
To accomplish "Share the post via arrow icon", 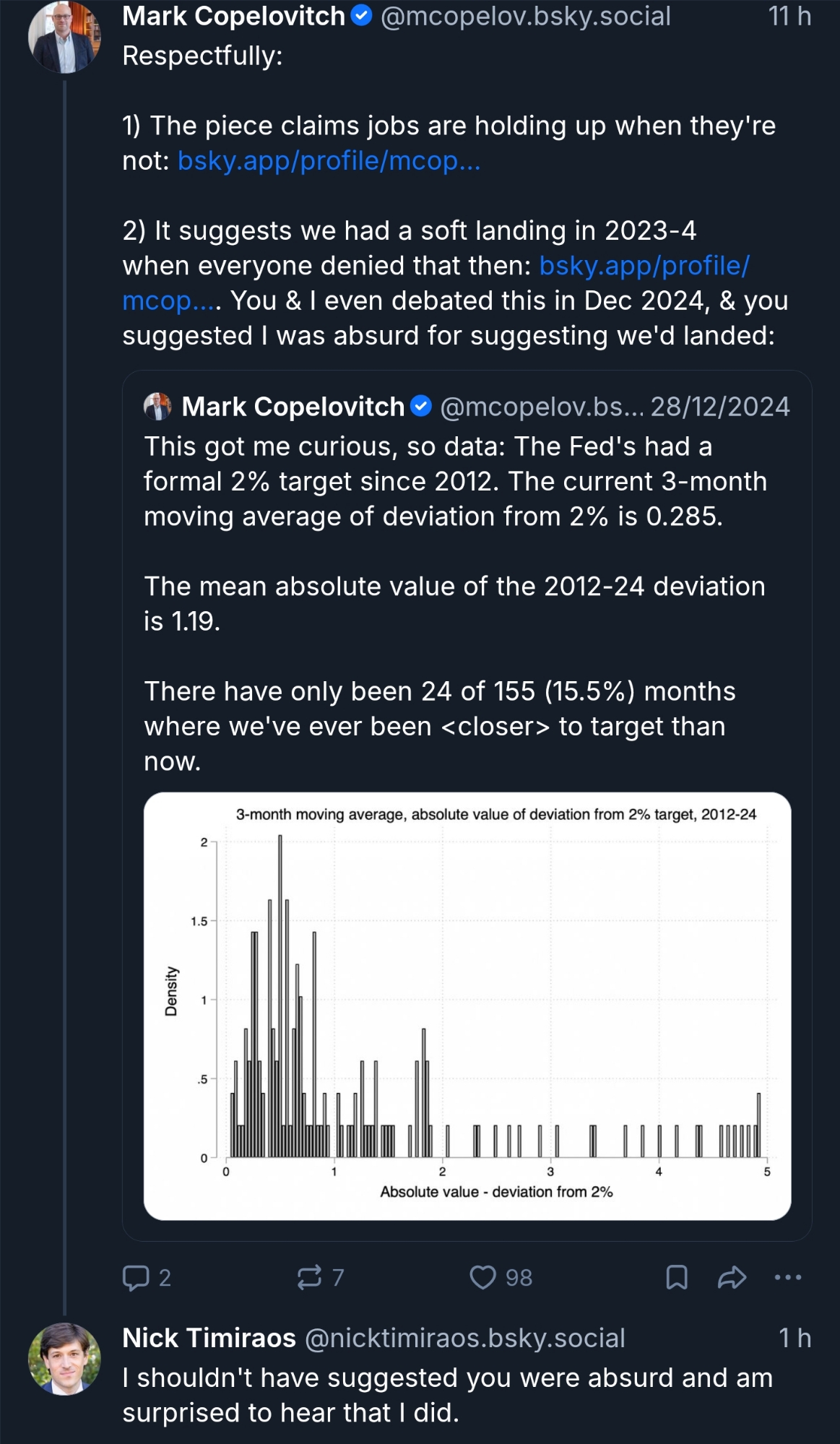I will coord(732,1277).
